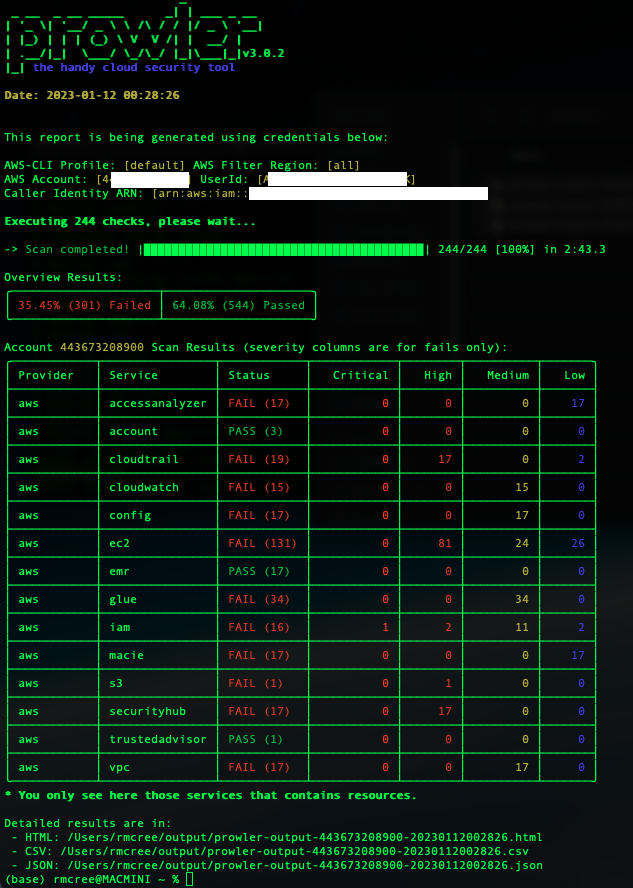Click the '35.45% (301) Failed' box

coord(84,305)
